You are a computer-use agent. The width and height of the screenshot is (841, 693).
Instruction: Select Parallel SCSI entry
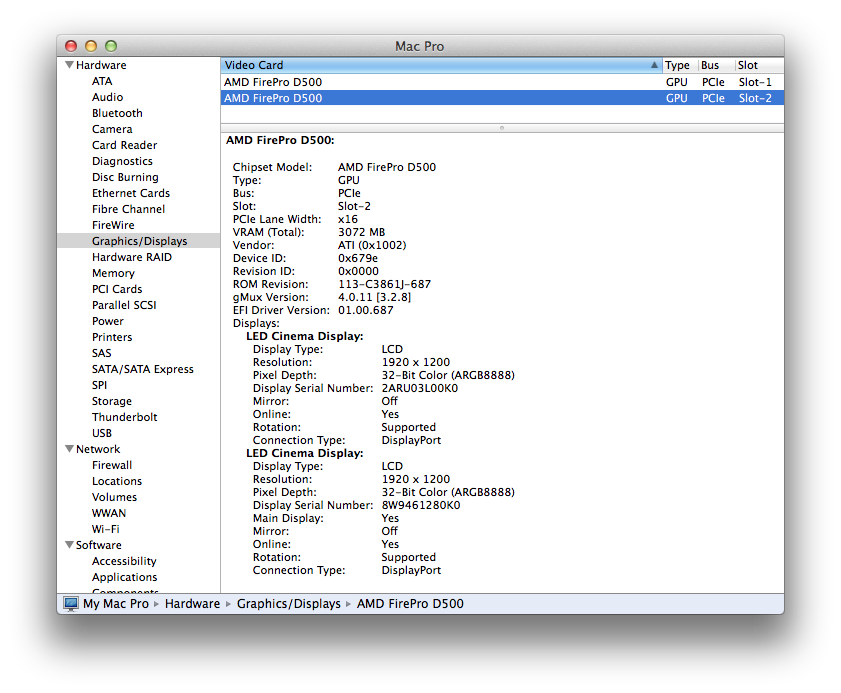pyautogui.click(x=124, y=305)
